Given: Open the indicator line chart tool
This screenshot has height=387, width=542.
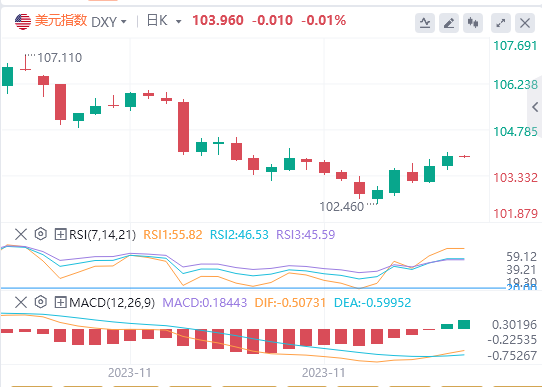Looking at the screenshot, I should (x=425, y=23).
